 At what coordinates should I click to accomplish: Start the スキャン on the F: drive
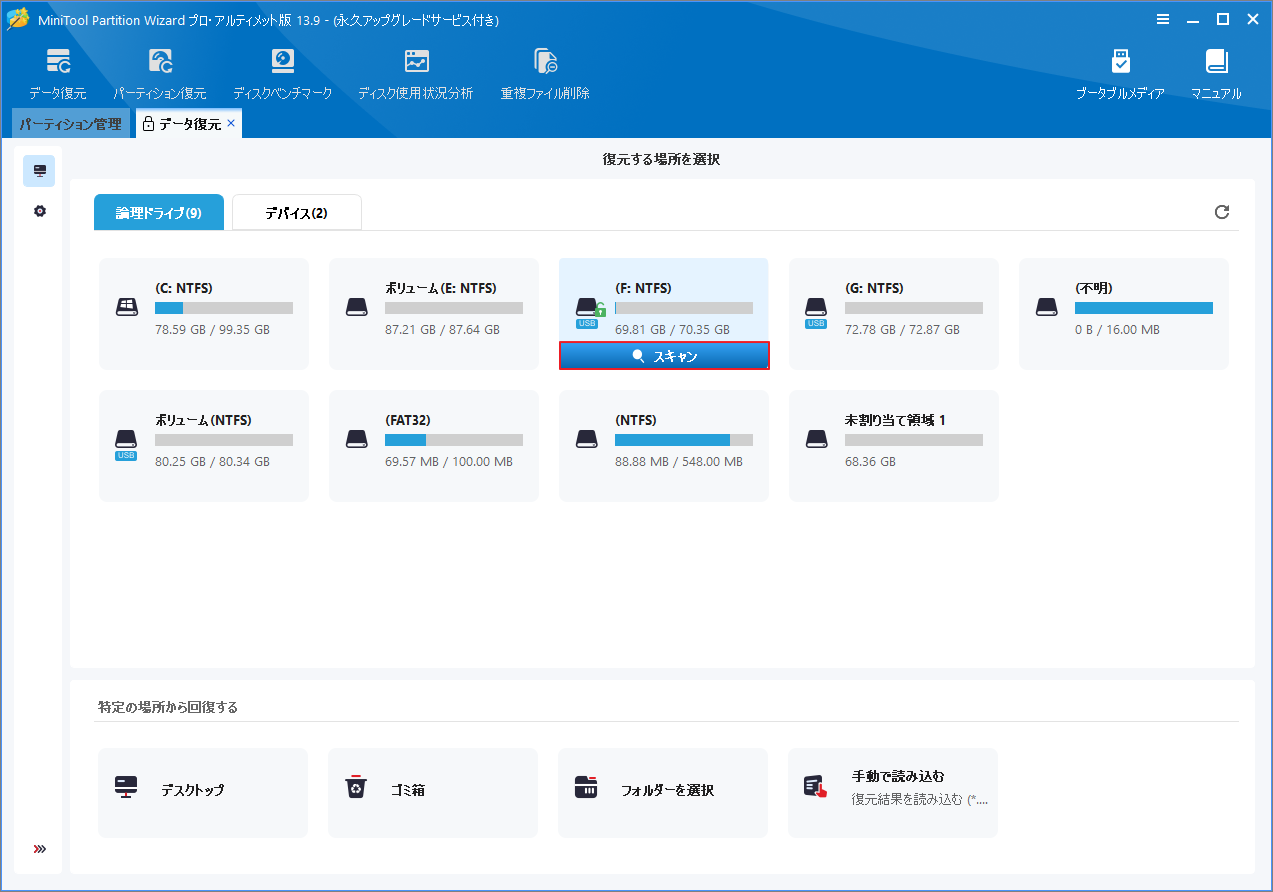(664, 356)
